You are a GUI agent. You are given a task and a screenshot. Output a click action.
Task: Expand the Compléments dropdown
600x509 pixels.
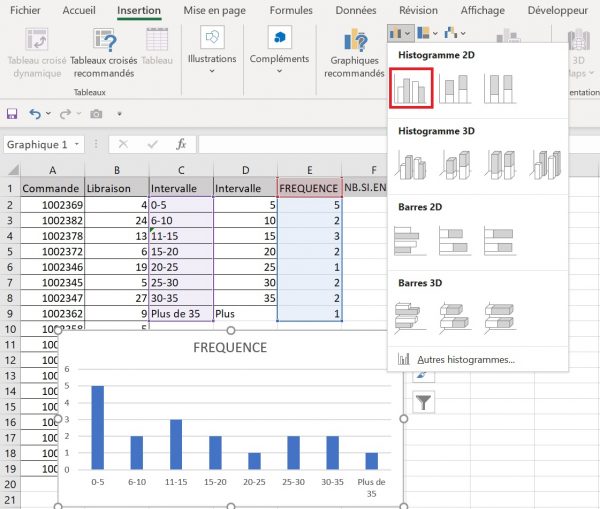[x=279, y=71]
